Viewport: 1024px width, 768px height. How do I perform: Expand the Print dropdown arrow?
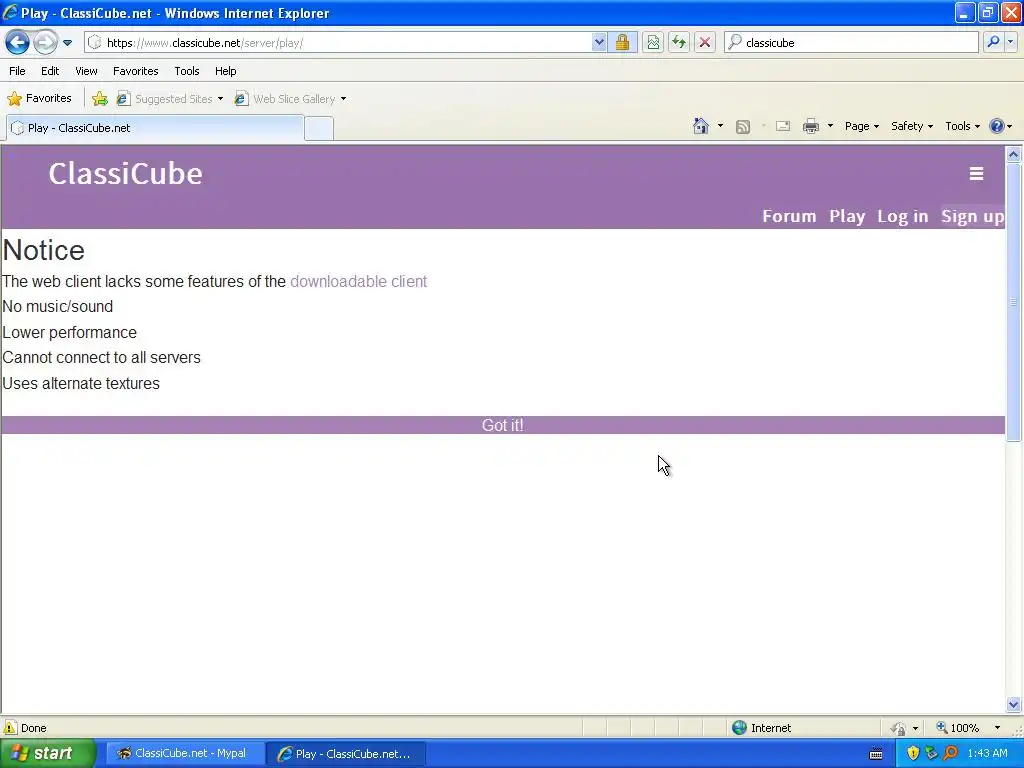point(830,126)
